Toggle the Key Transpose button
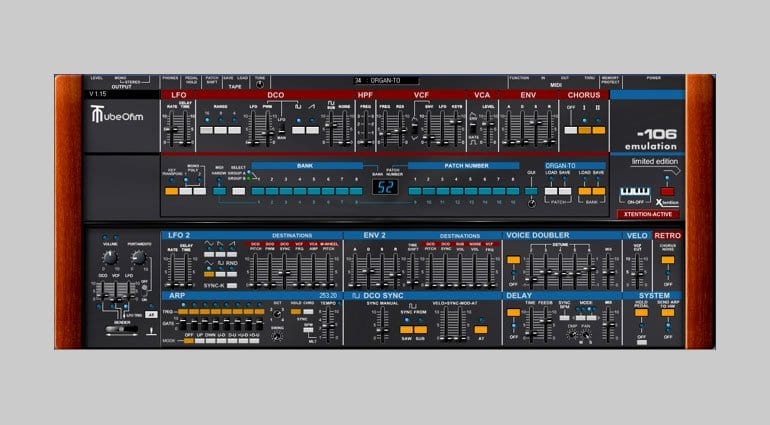 coord(171,191)
